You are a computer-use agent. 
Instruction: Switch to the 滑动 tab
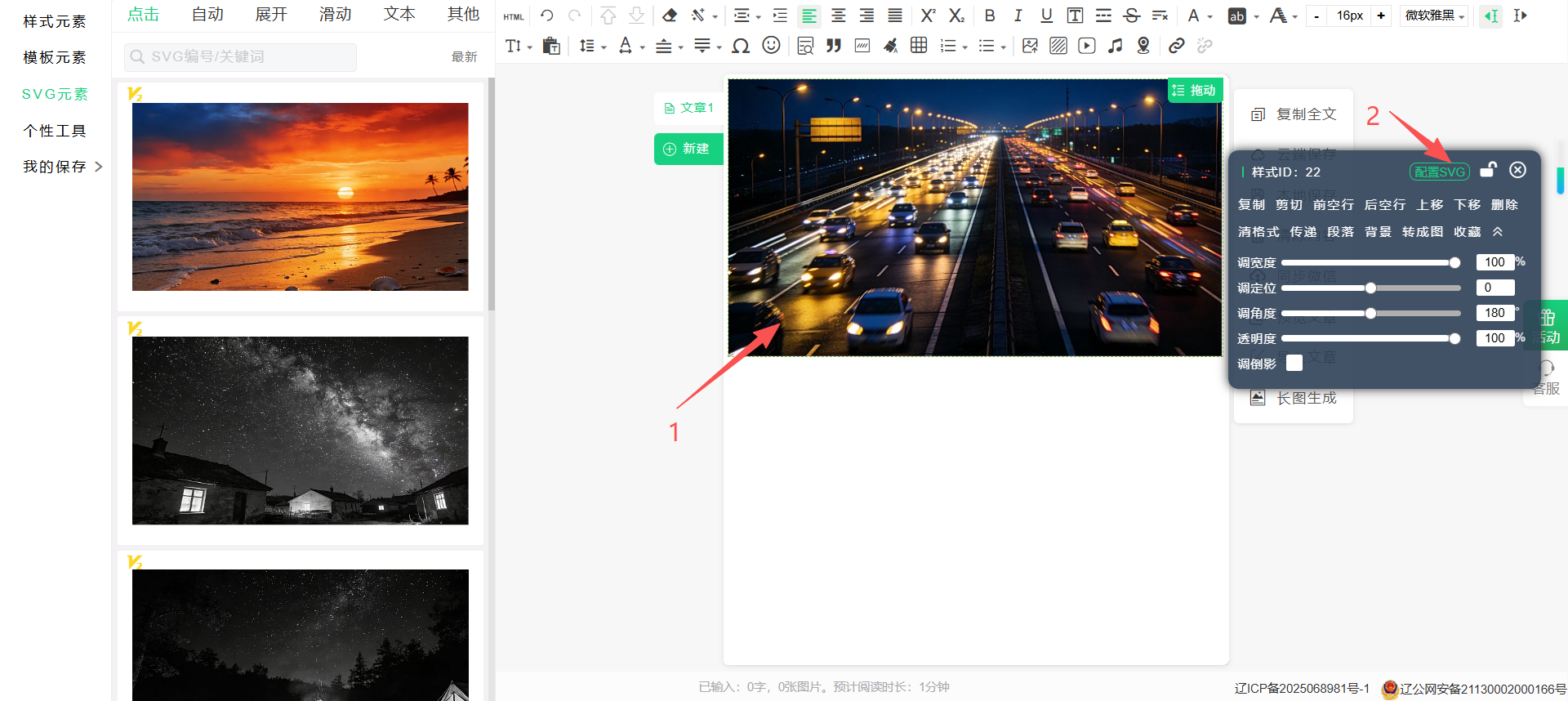[x=335, y=15]
